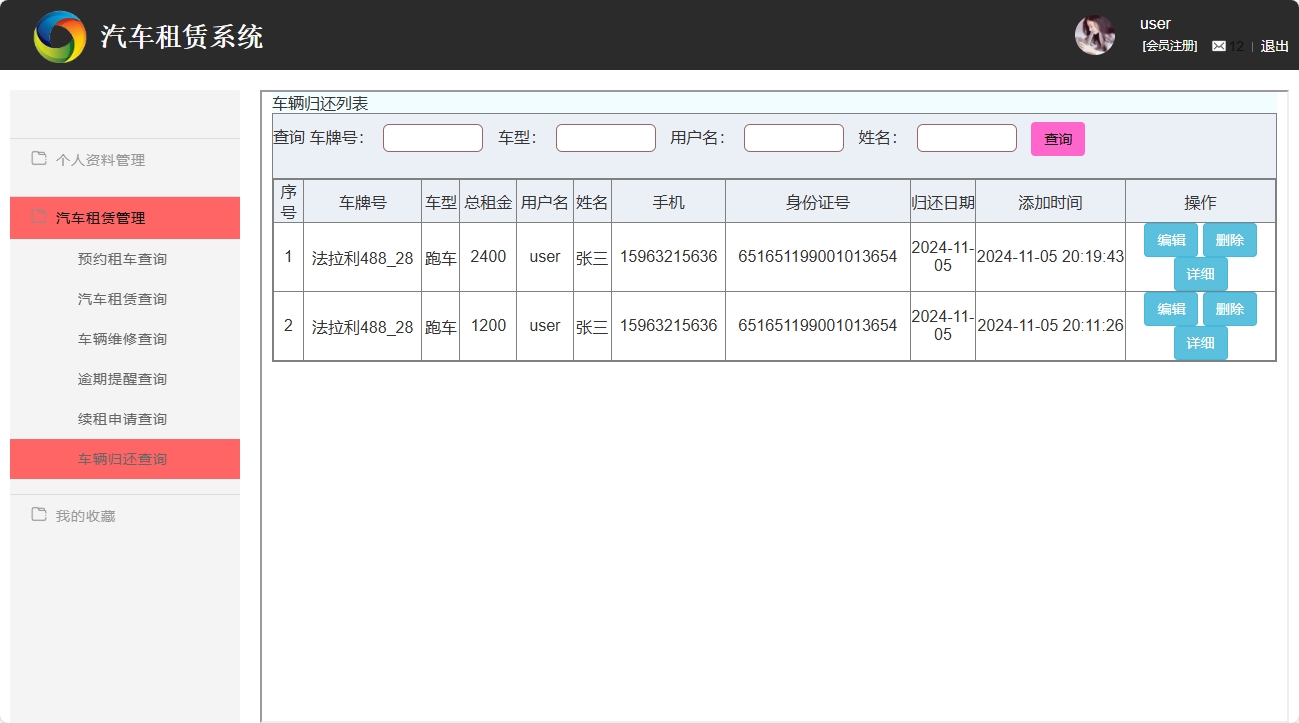Open the message envelope icon showing 12
This screenshot has height=723, width=1299.
pyautogui.click(x=1220, y=45)
